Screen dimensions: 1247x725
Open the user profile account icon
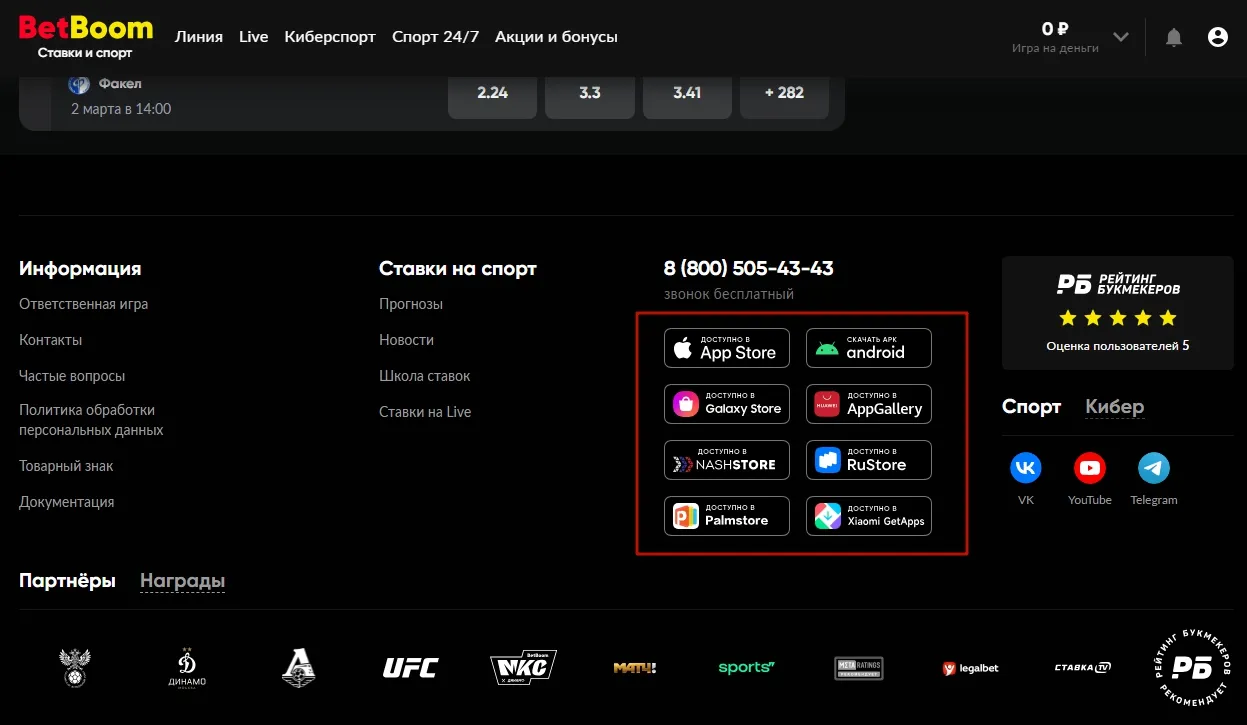1216,36
